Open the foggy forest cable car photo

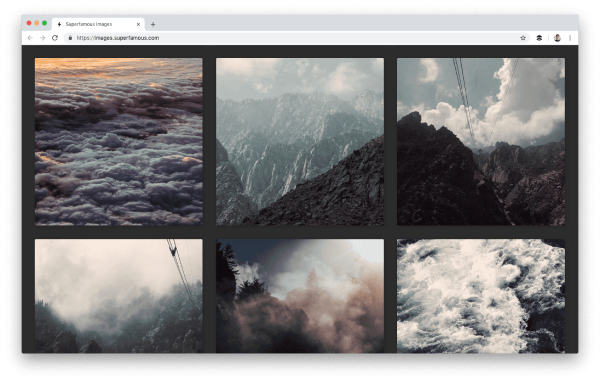[x=119, y=296]
